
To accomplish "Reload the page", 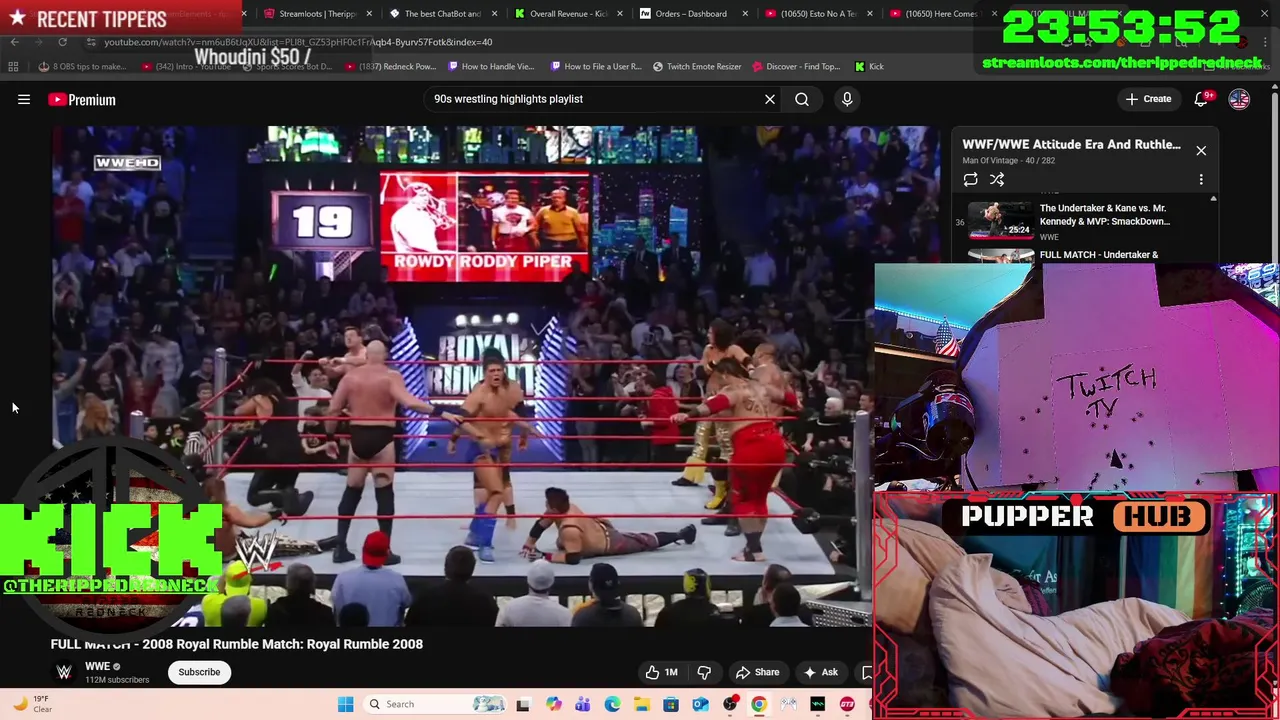I will [62, 42].
